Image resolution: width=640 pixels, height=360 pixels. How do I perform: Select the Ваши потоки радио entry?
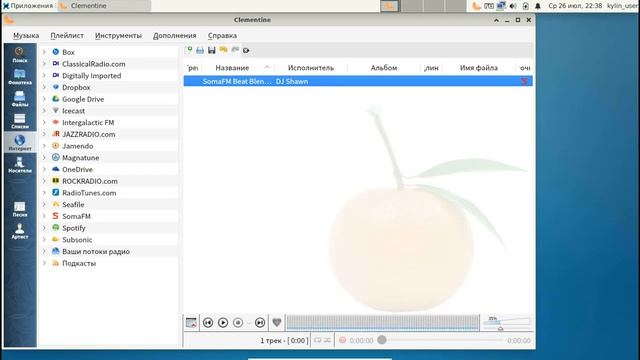96,251
